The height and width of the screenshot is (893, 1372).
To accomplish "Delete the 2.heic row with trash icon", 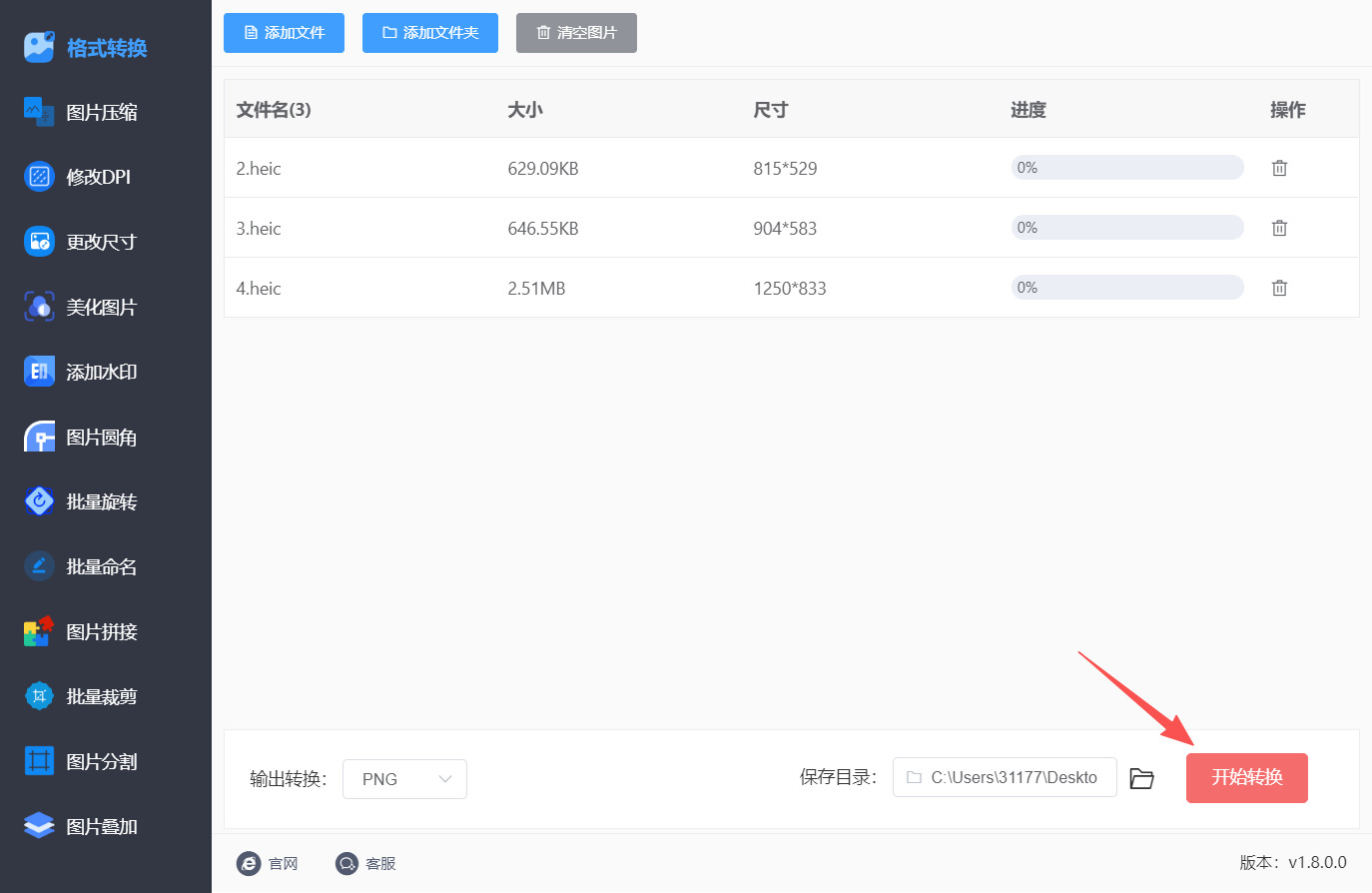I will click(1279, 168).
